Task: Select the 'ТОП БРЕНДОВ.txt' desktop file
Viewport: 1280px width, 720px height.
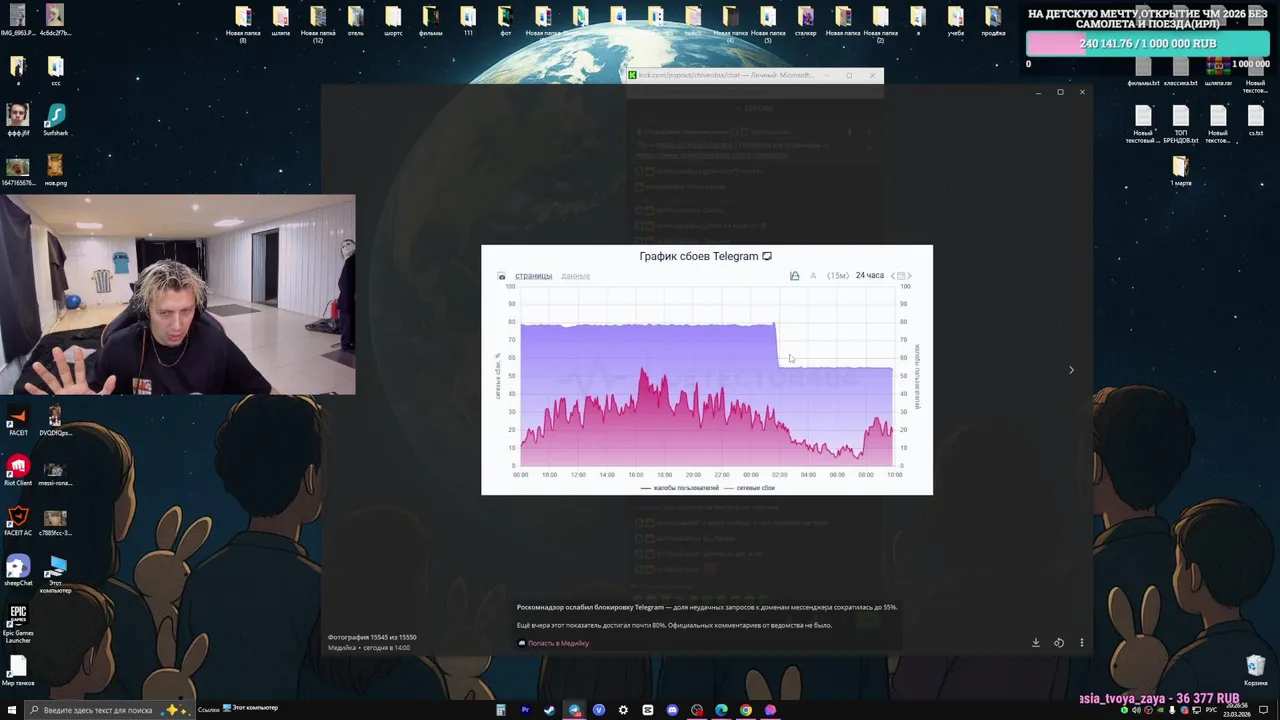Action: (1181, 125)
